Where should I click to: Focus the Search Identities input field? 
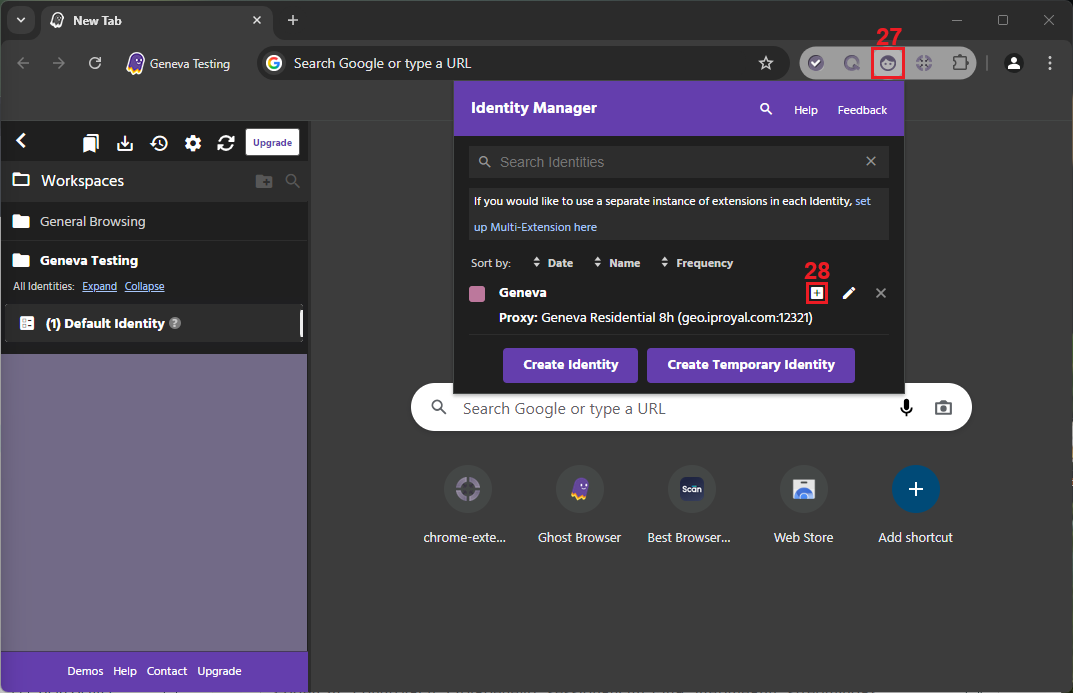point(678,161)
